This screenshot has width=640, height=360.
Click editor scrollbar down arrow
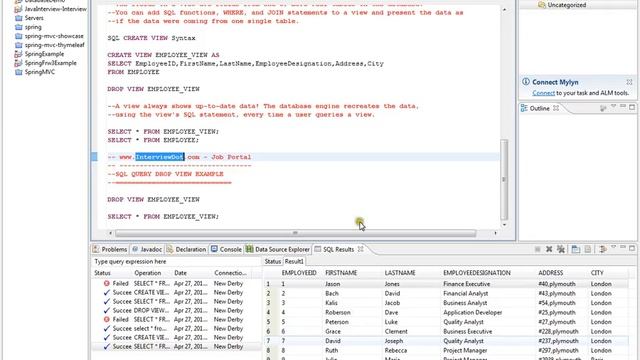coord(504,225)
